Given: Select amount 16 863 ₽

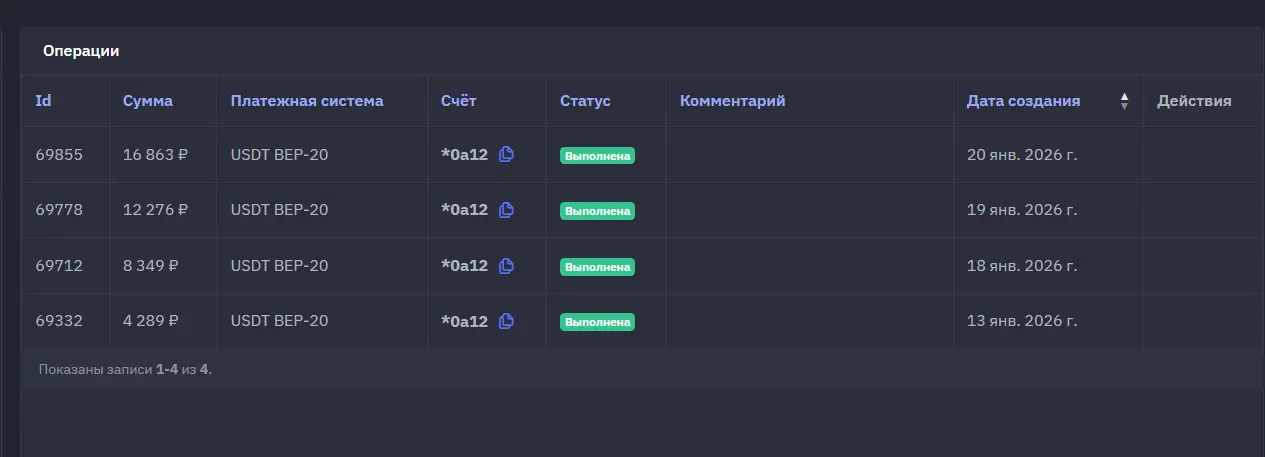Looking at the screenshot, I should [x=155, y=155].
